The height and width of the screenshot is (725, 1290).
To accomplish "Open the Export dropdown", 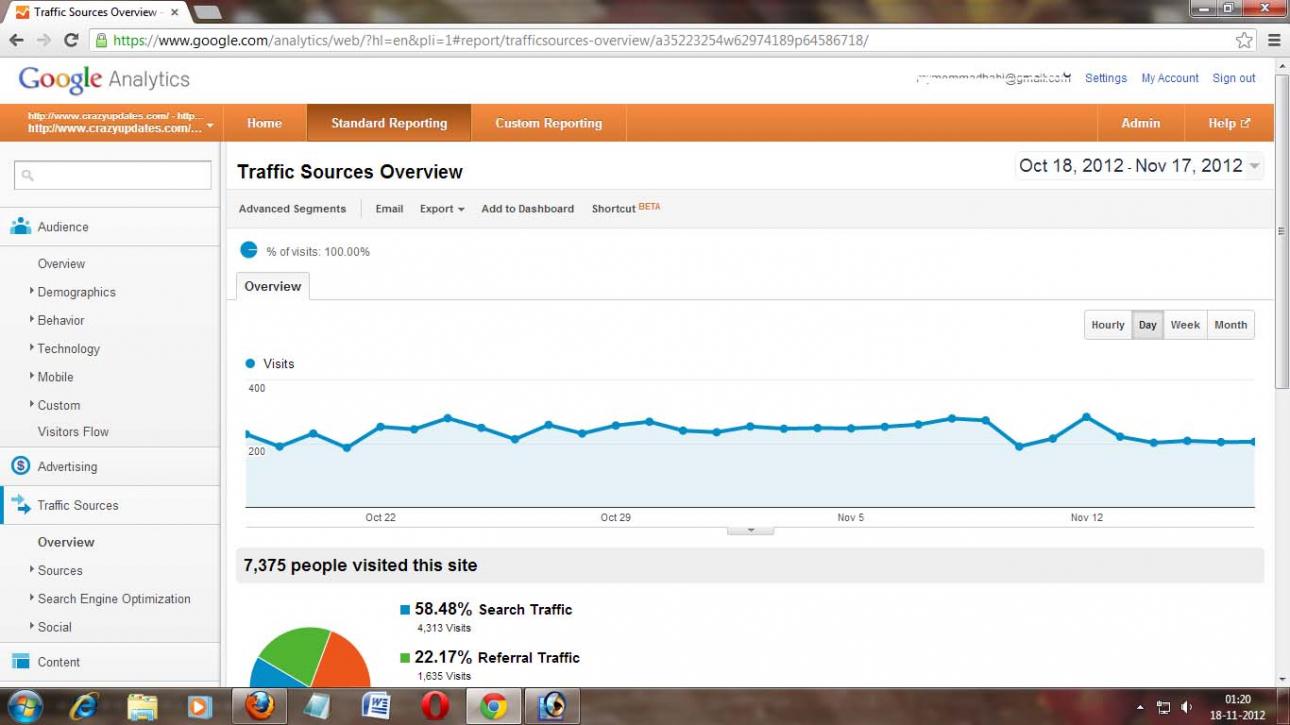I will (x=442, y=209).
